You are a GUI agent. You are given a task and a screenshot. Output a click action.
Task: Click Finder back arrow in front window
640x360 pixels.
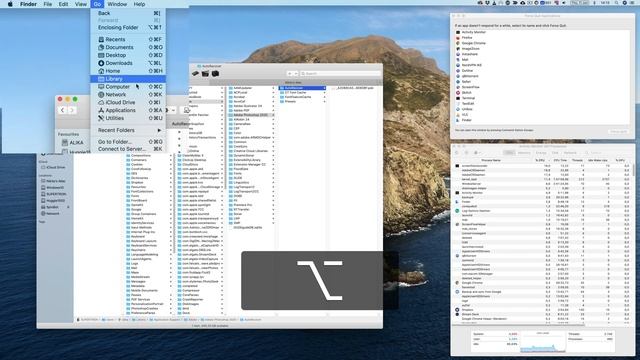(62, 110)
